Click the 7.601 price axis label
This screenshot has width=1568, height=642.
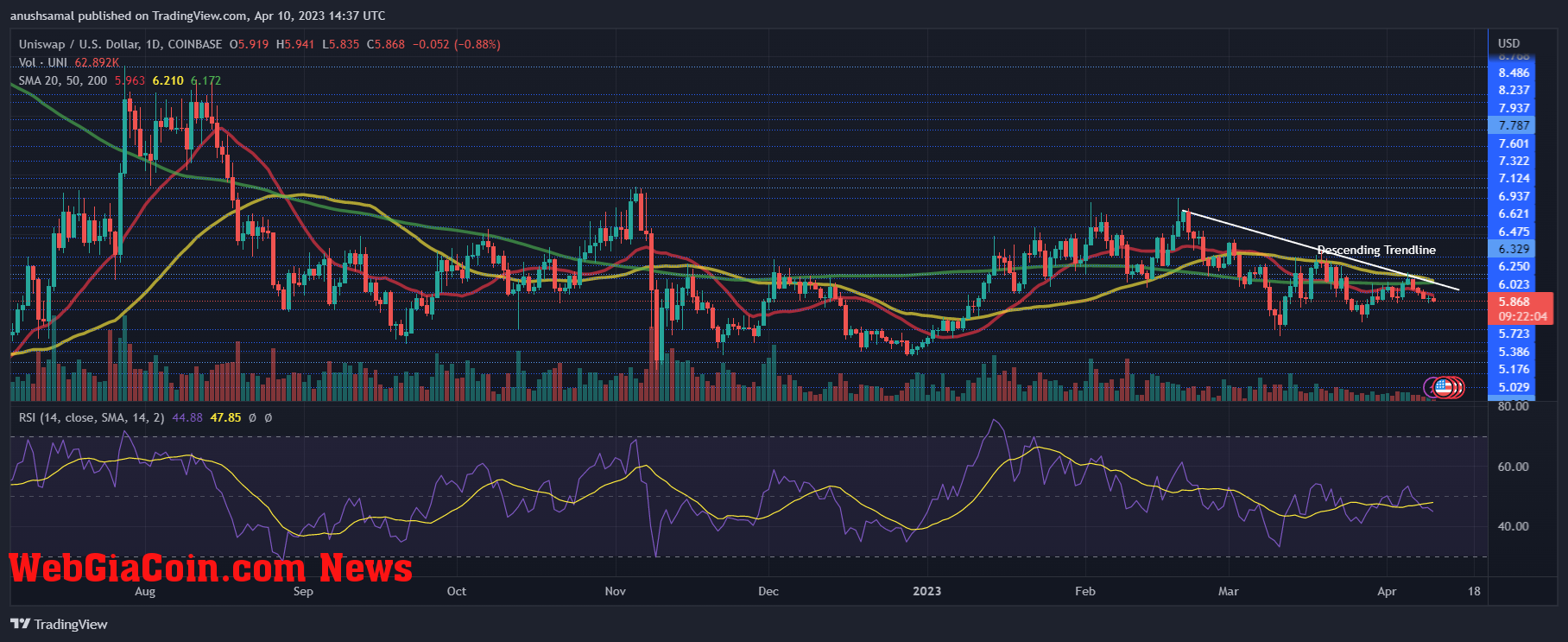pos(1514,143)
